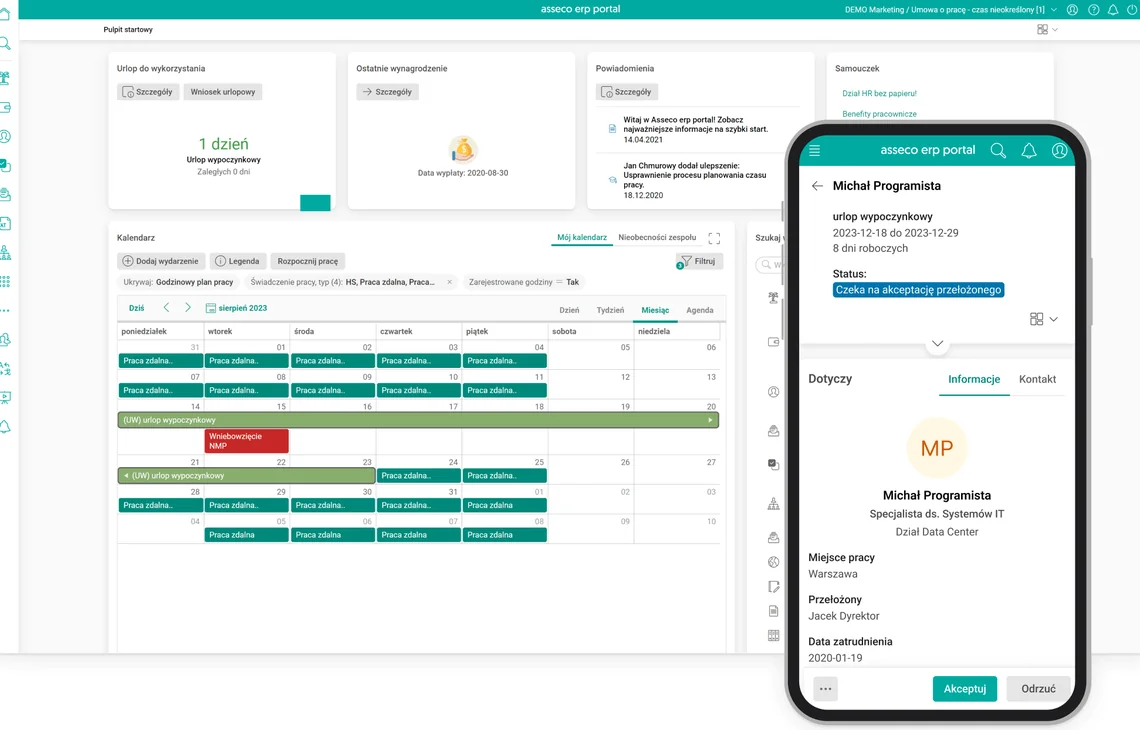Open the Informacje tab on phone
Image resolution: width=1140 pixels, height=730 pixels.
[974, 380]
